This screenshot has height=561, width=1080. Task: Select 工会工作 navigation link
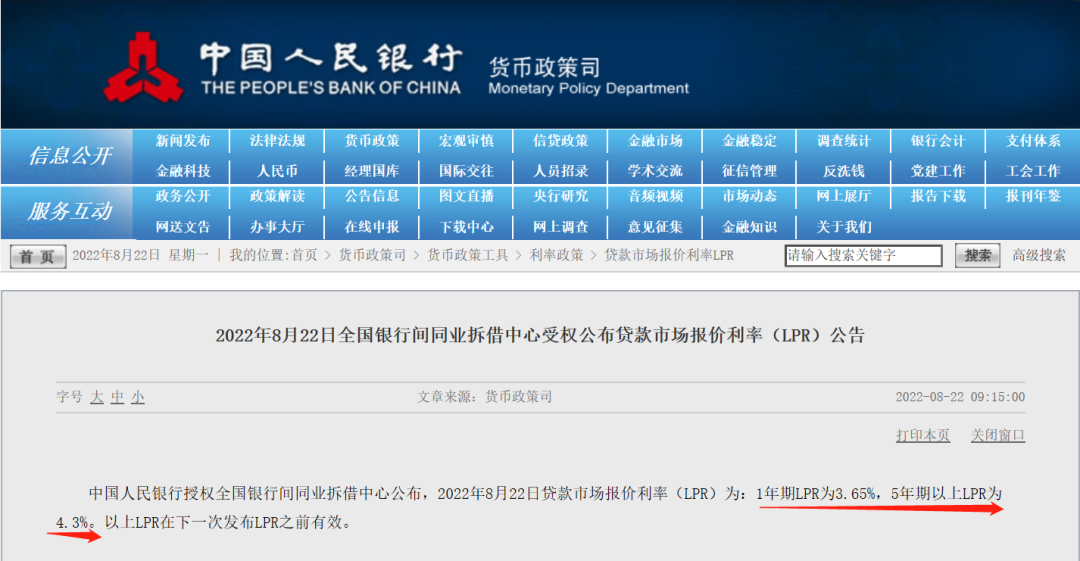click(1032, 171)
